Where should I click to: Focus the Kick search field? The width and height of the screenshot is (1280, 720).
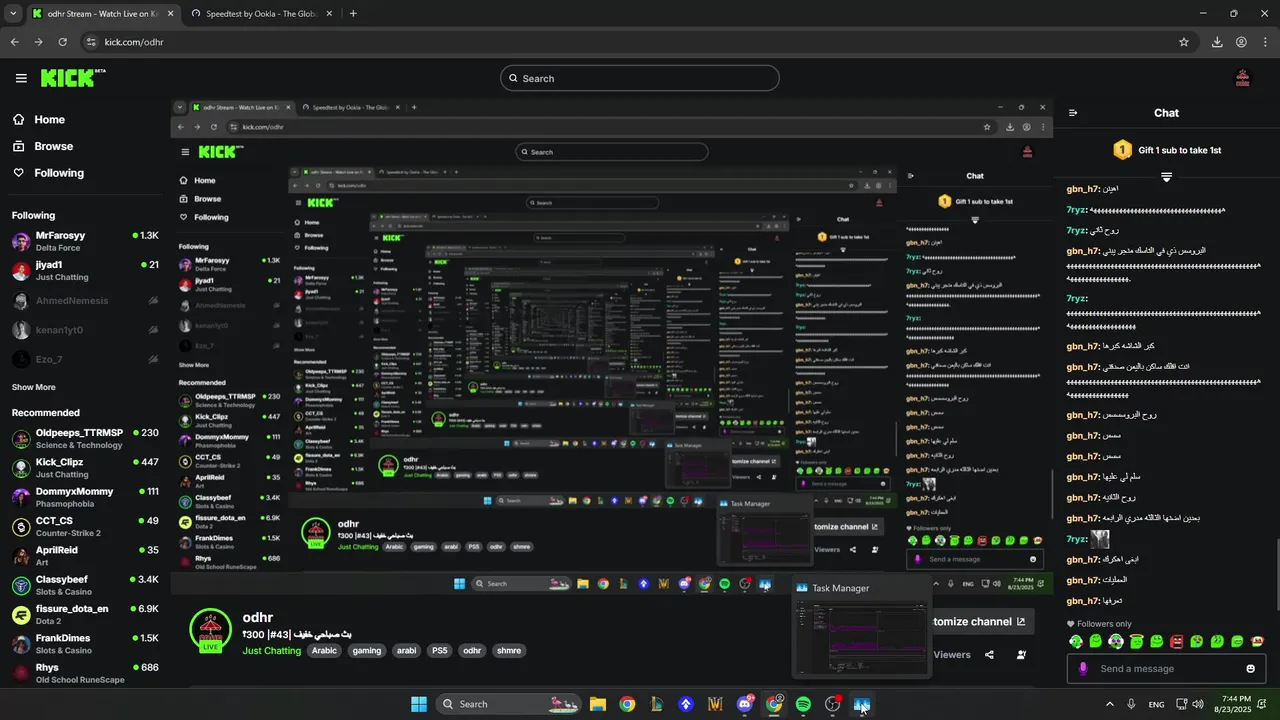click(640, 78)
